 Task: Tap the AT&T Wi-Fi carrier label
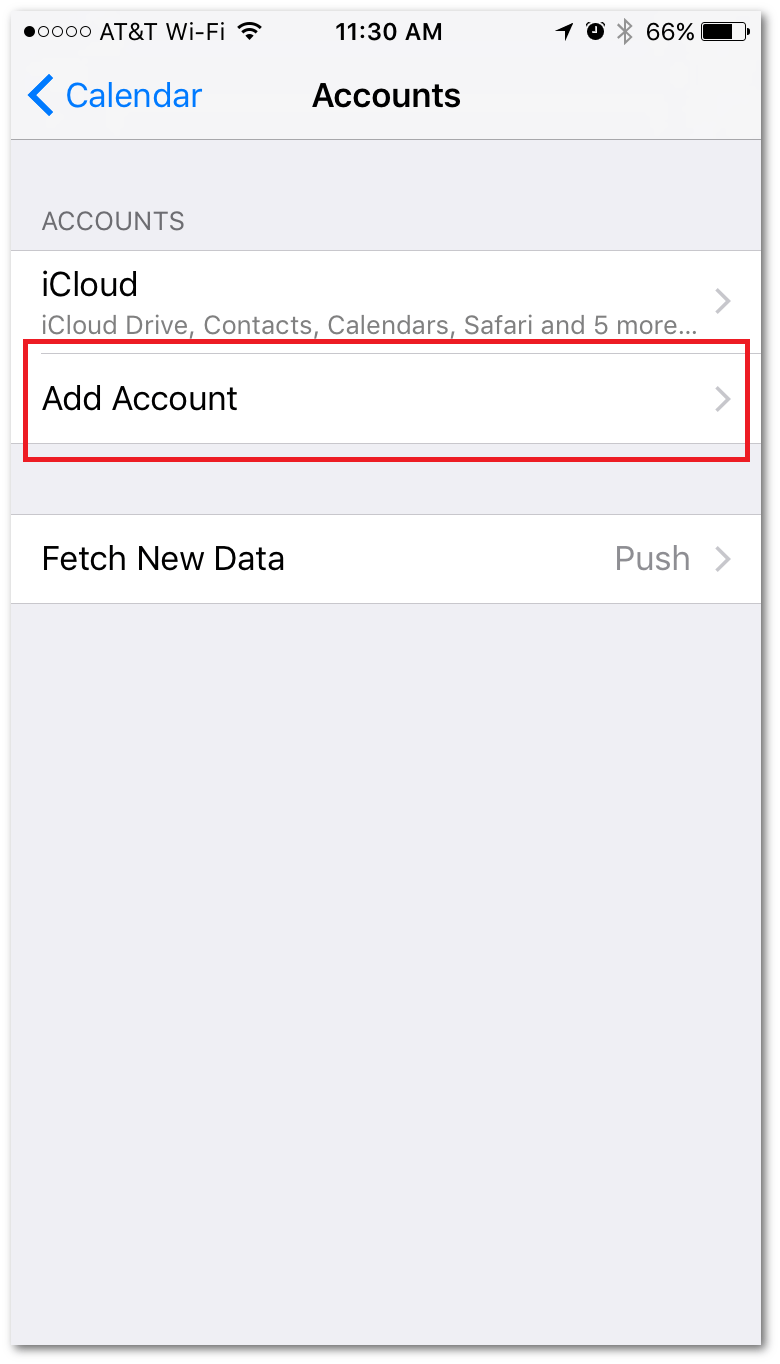coord(162,32)
